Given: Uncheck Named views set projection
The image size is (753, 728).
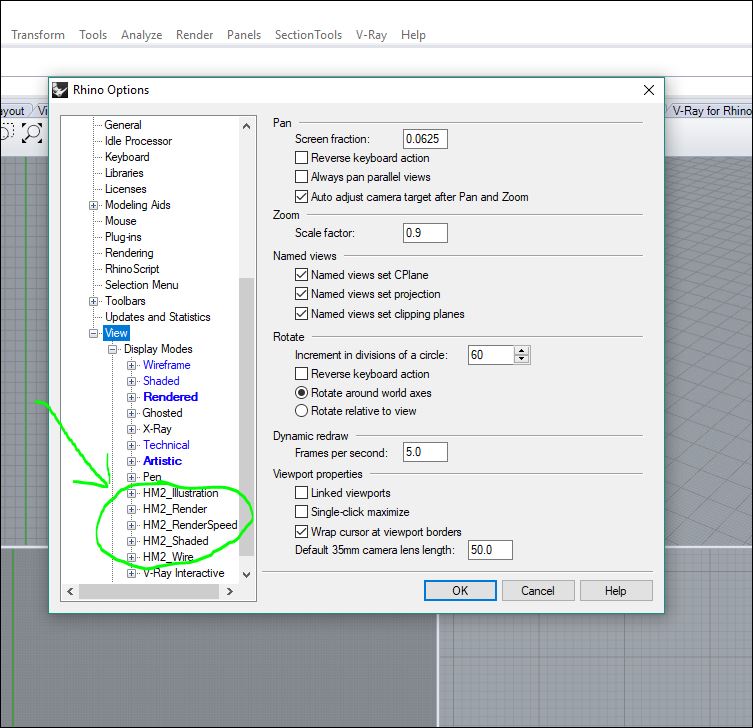Looking at the screenshot, I should [301, 293].
